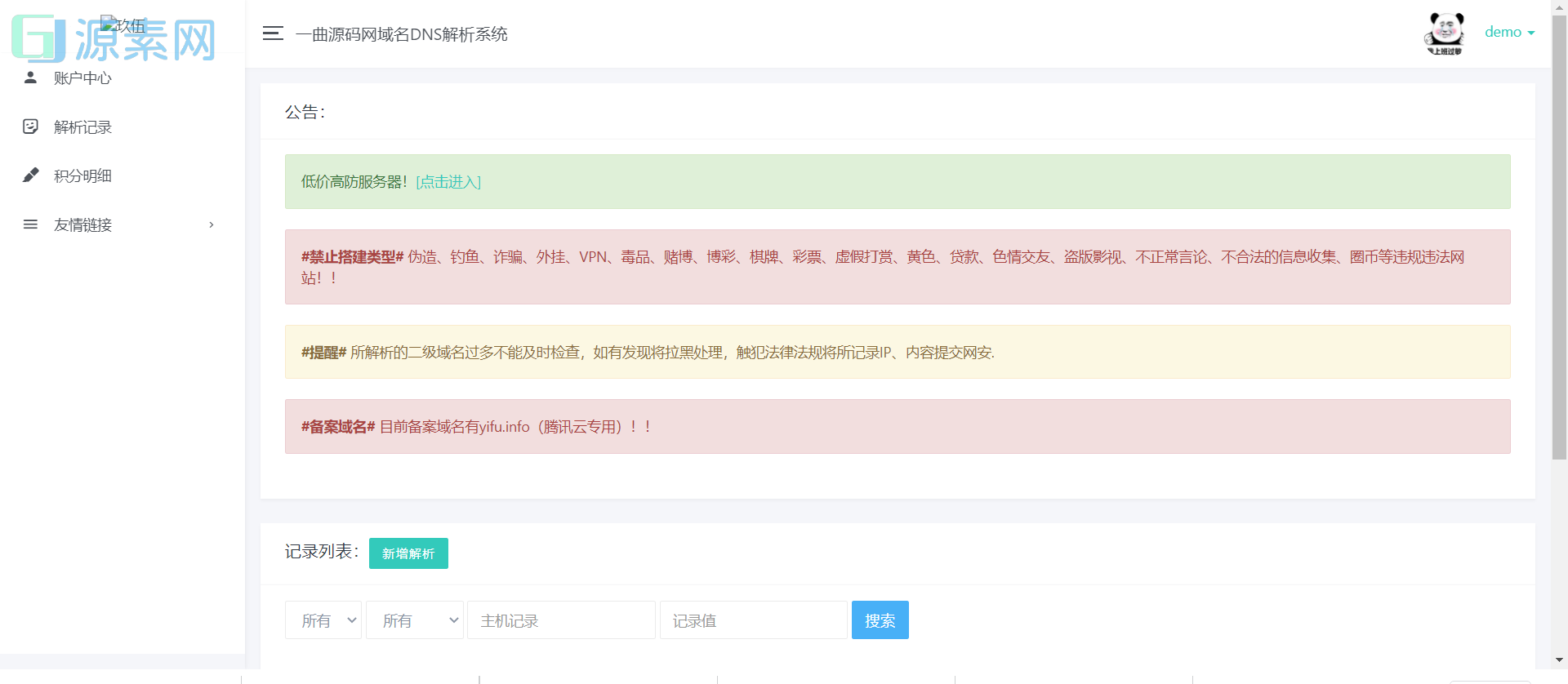Focus the 主机记录 input field
The width and height of the screenshot is (1568, 684).
[561, 620]
